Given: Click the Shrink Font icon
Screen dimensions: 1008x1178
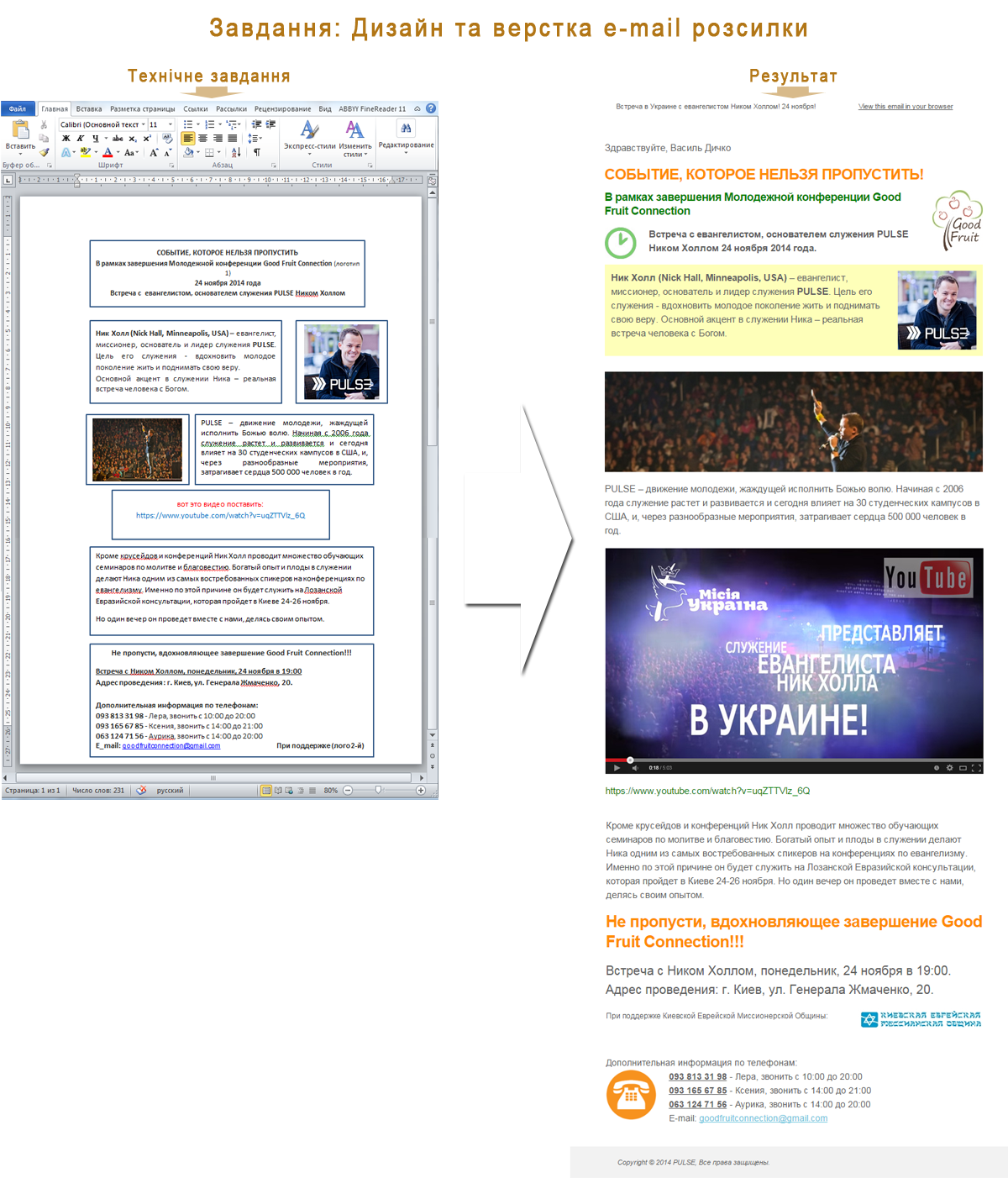Looking at the screenshot, I should click(x=168, y=153).
